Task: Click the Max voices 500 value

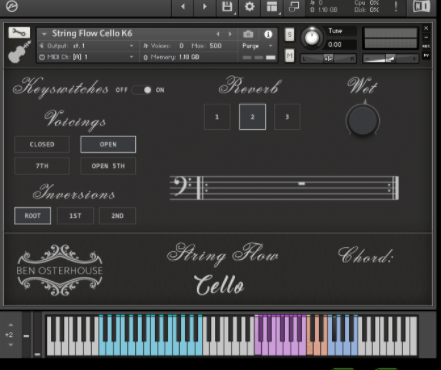Action: click(215, 46)
